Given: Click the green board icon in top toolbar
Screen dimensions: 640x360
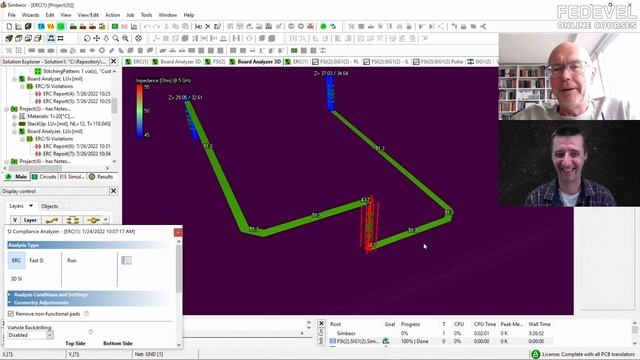Looking at the screenshot, I should point(115,26).
